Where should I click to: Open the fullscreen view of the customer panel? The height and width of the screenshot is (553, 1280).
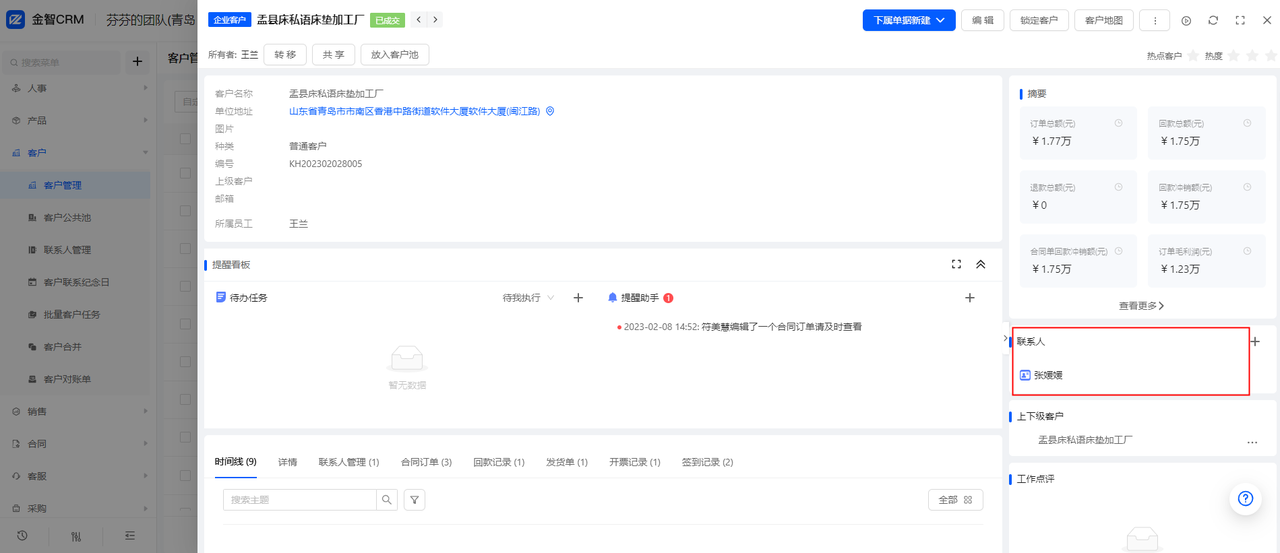click(1240, 20)
